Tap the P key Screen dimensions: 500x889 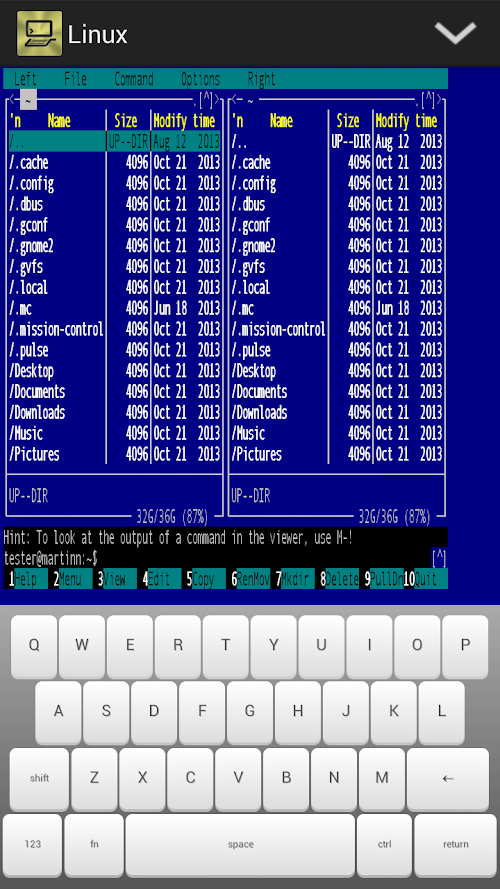[x=465, y=646]
